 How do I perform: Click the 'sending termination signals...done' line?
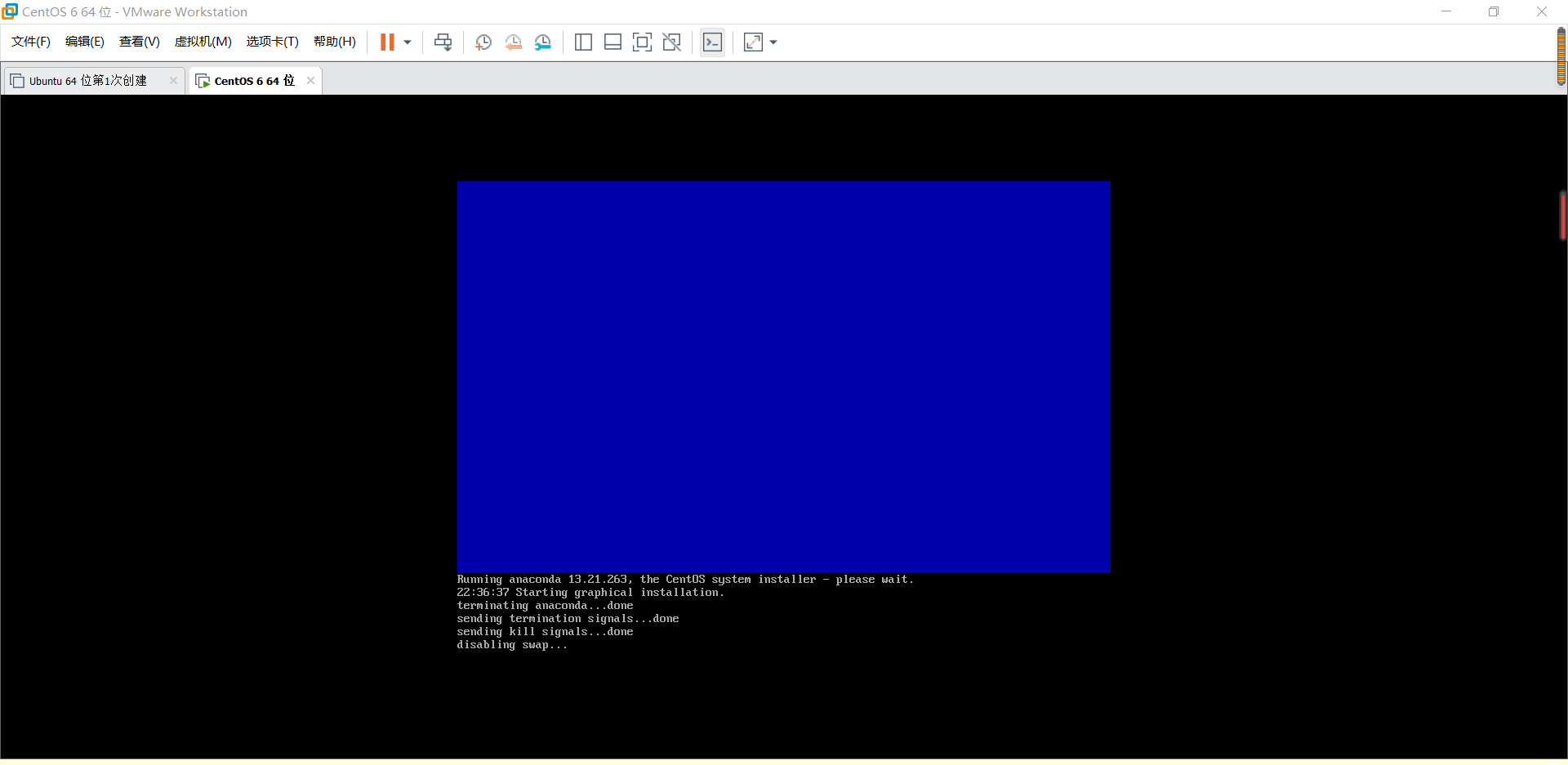[x=568, y=619]
